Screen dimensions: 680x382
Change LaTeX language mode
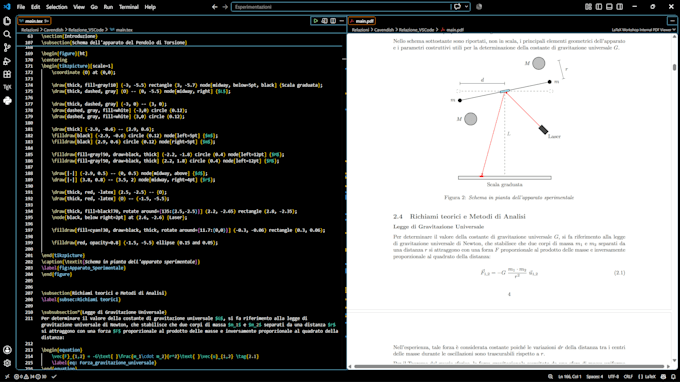(647, 377)
